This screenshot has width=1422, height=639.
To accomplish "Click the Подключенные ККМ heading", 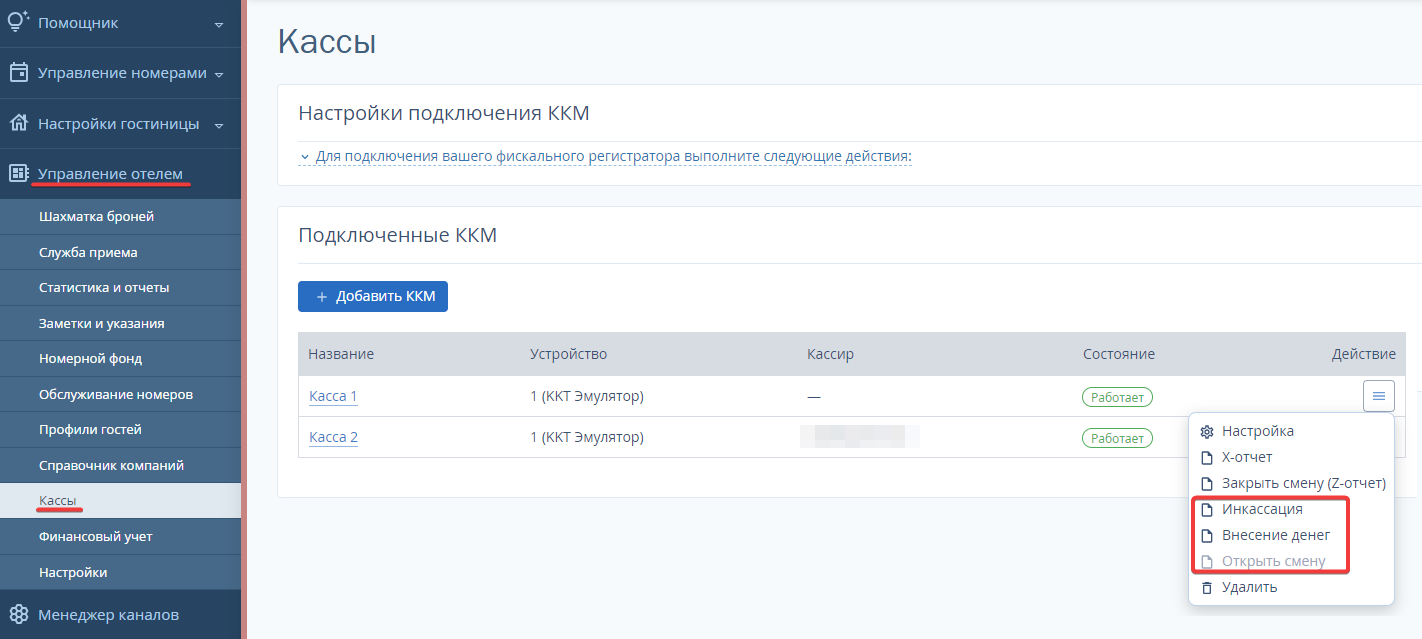I will [398, 236].
